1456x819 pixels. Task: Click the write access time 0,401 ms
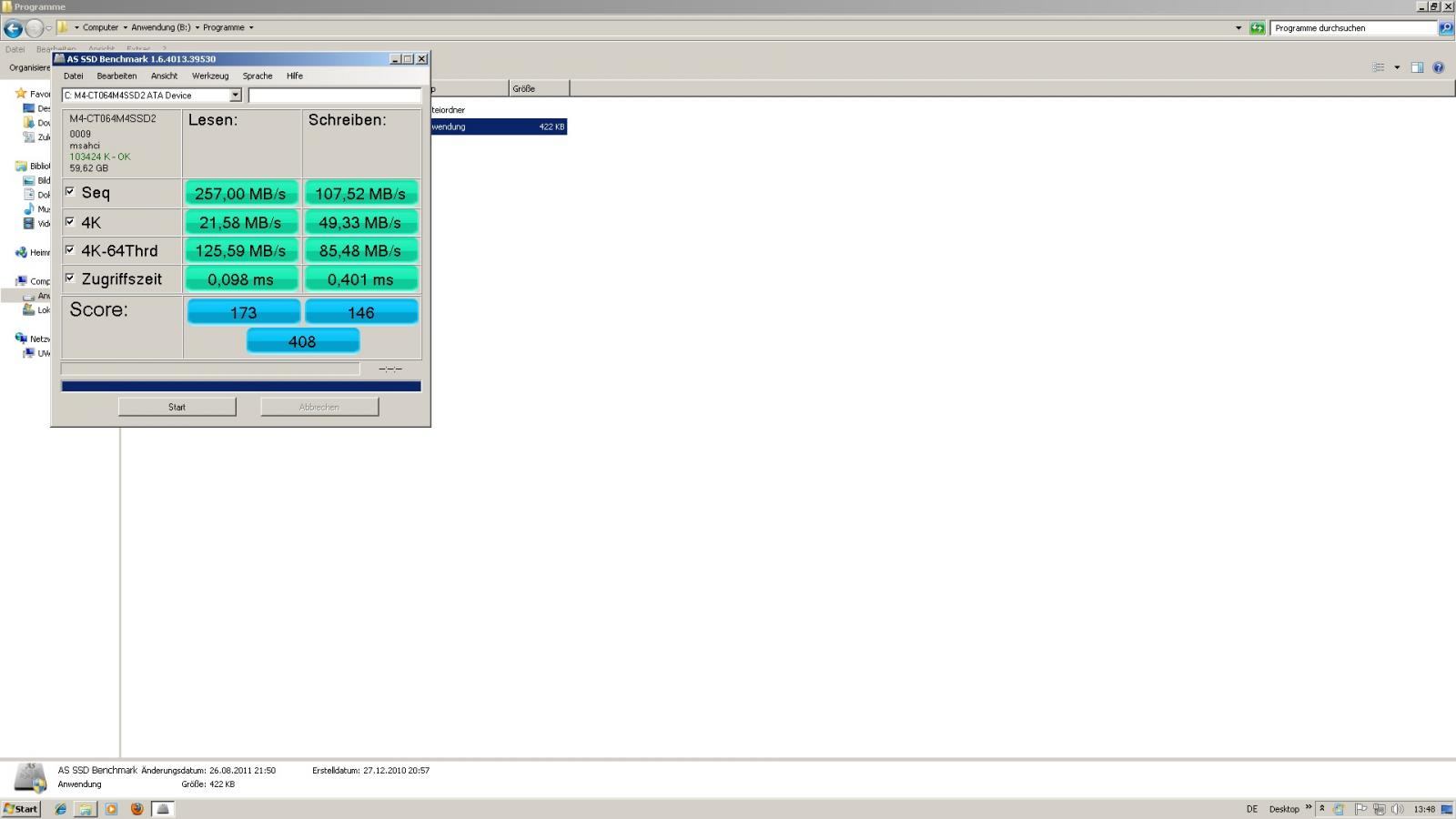361,279
